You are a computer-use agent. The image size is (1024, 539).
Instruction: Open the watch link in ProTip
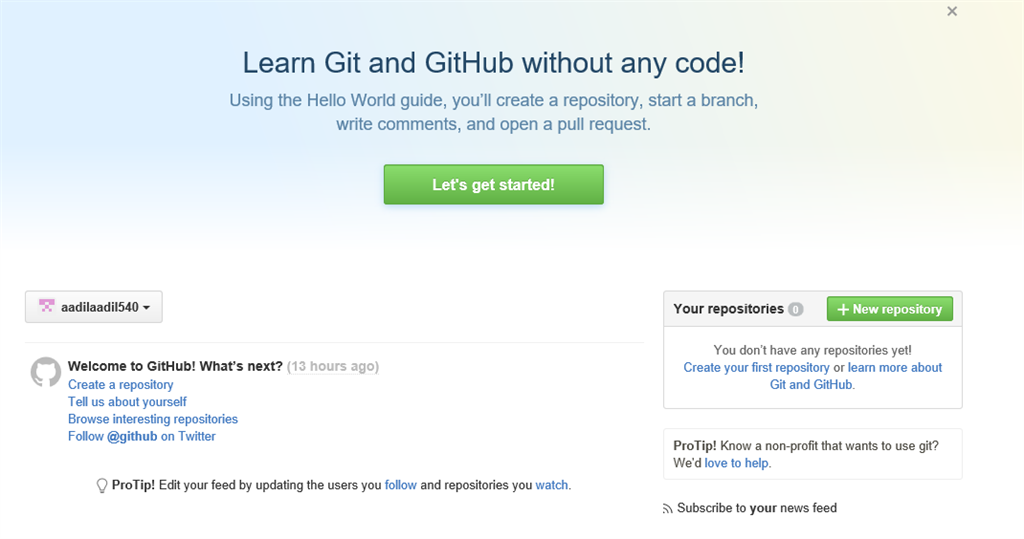click(552, 485)
